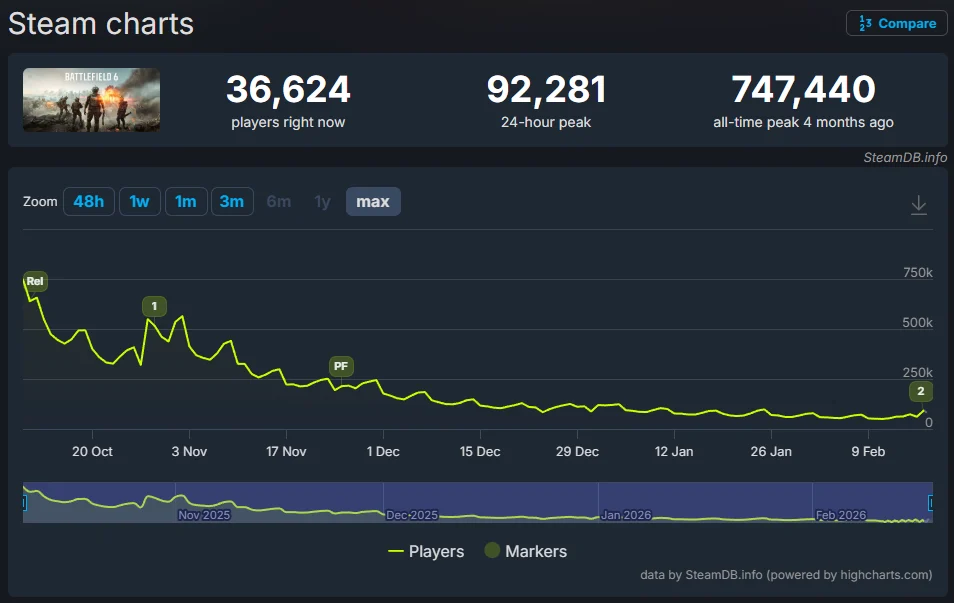The image size is (954, 603).
Task: Click the SteamDB.info credit link
Action: pos(905,157)
